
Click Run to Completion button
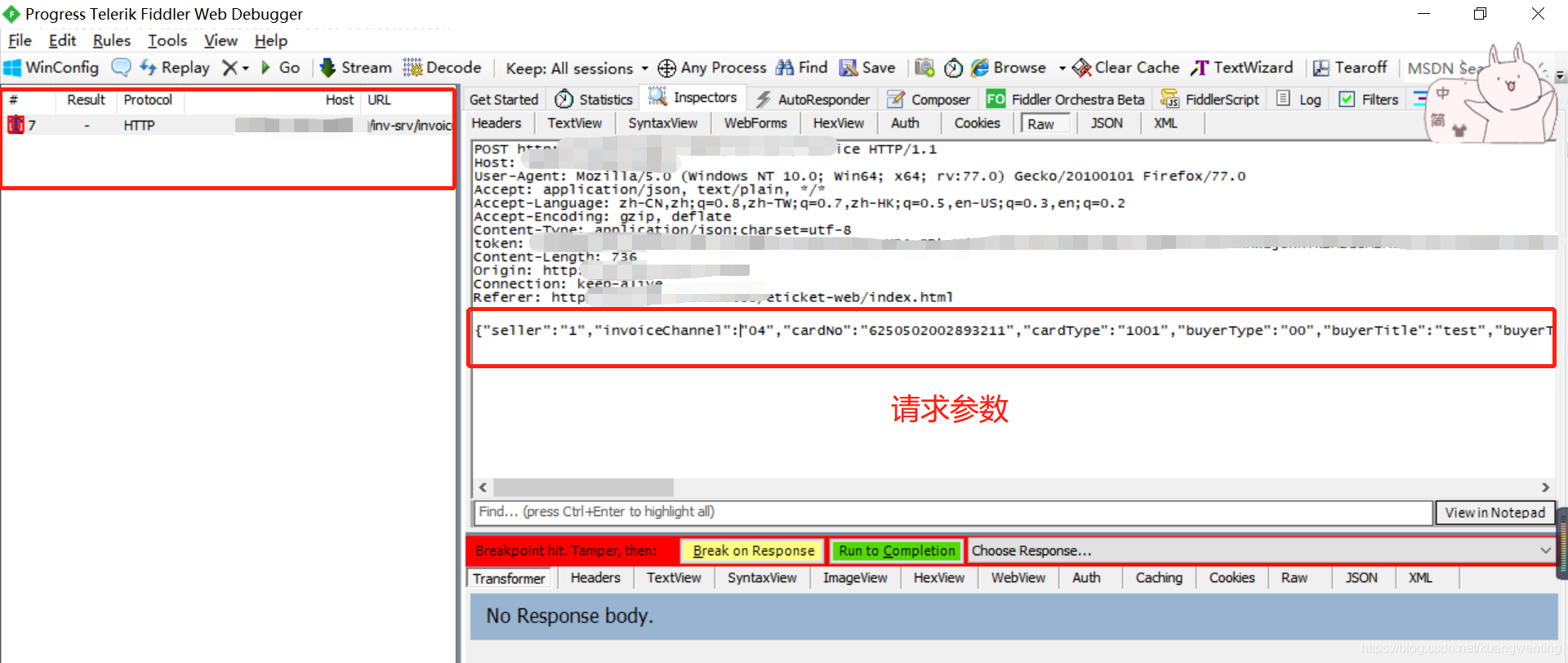tap(897, 551)
